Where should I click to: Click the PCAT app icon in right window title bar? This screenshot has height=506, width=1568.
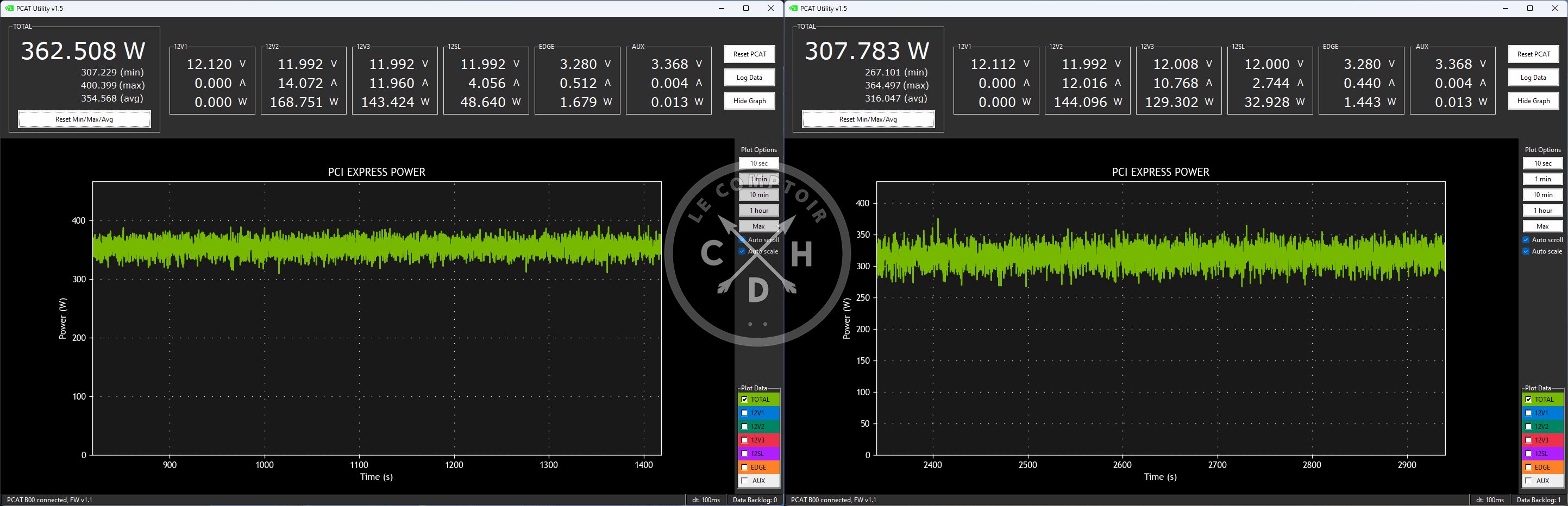coord(793,9)
